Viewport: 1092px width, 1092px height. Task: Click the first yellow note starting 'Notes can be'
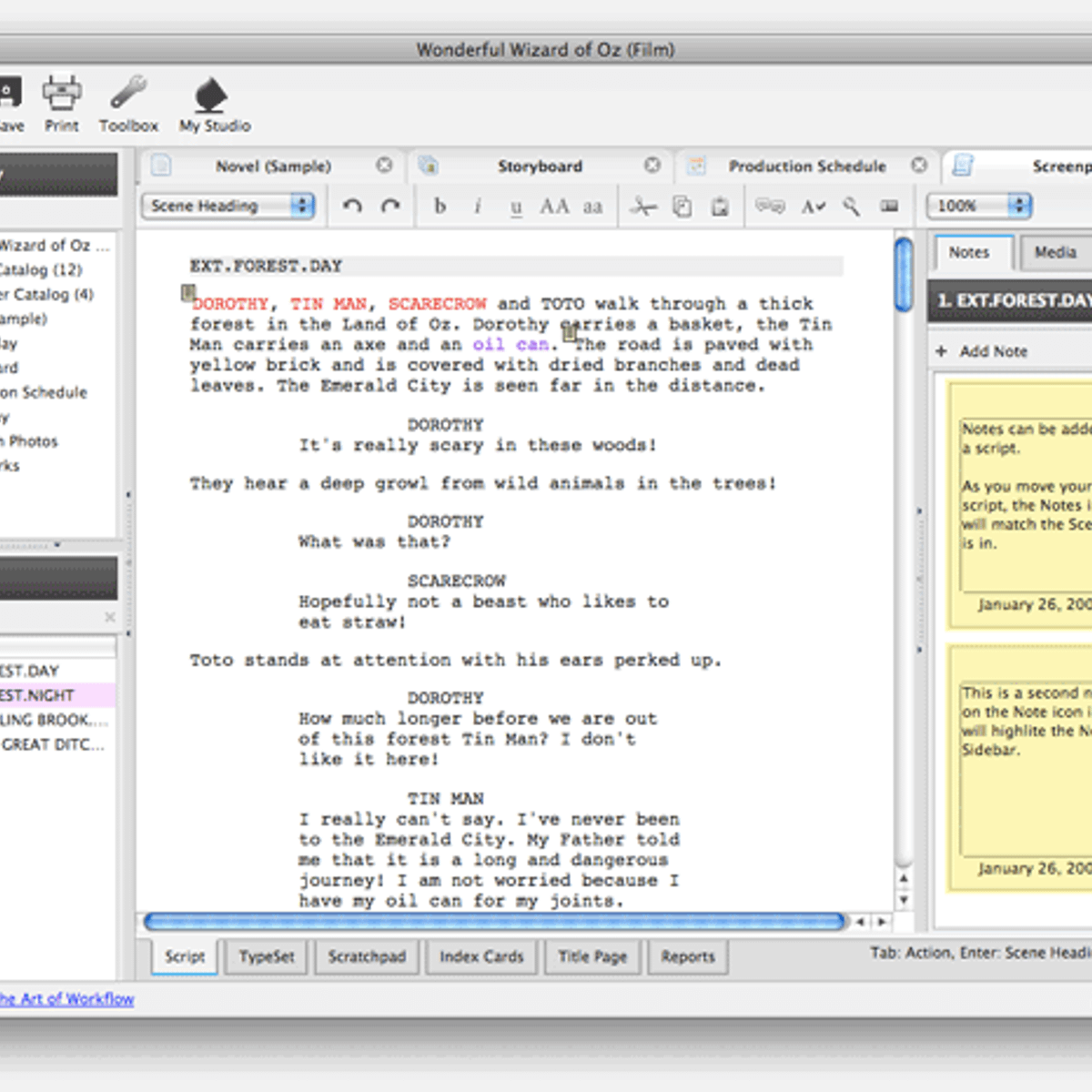pyautogui.click(x=1020, y=505)
